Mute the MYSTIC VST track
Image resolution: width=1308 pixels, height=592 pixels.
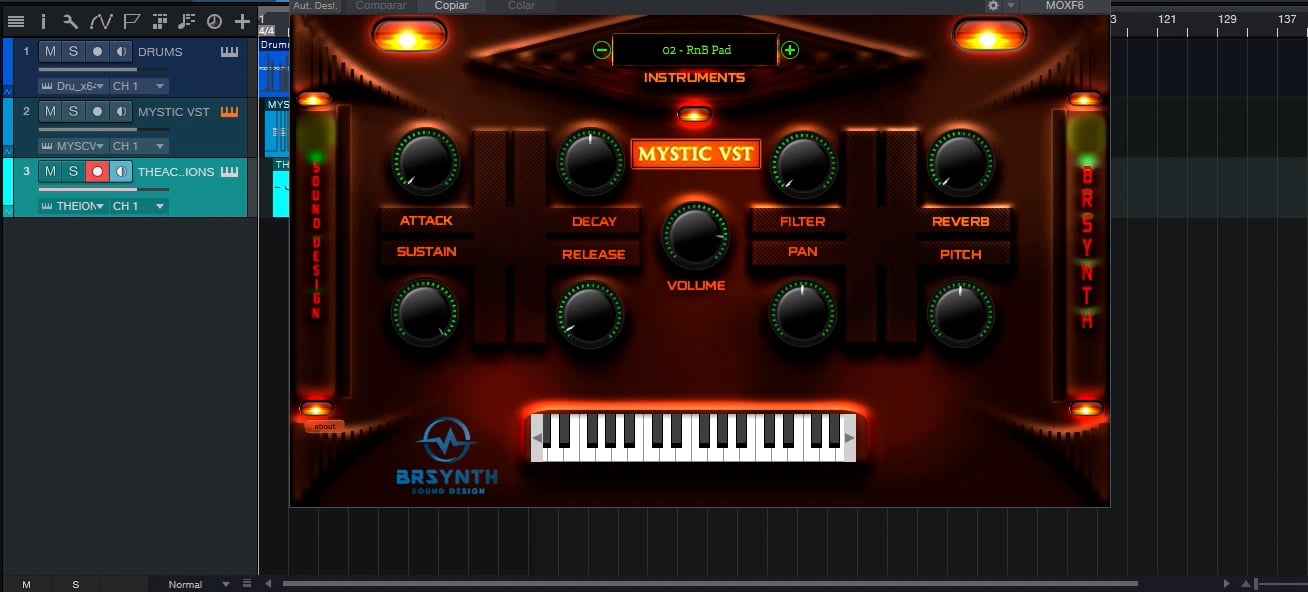(x=50, y=112)
